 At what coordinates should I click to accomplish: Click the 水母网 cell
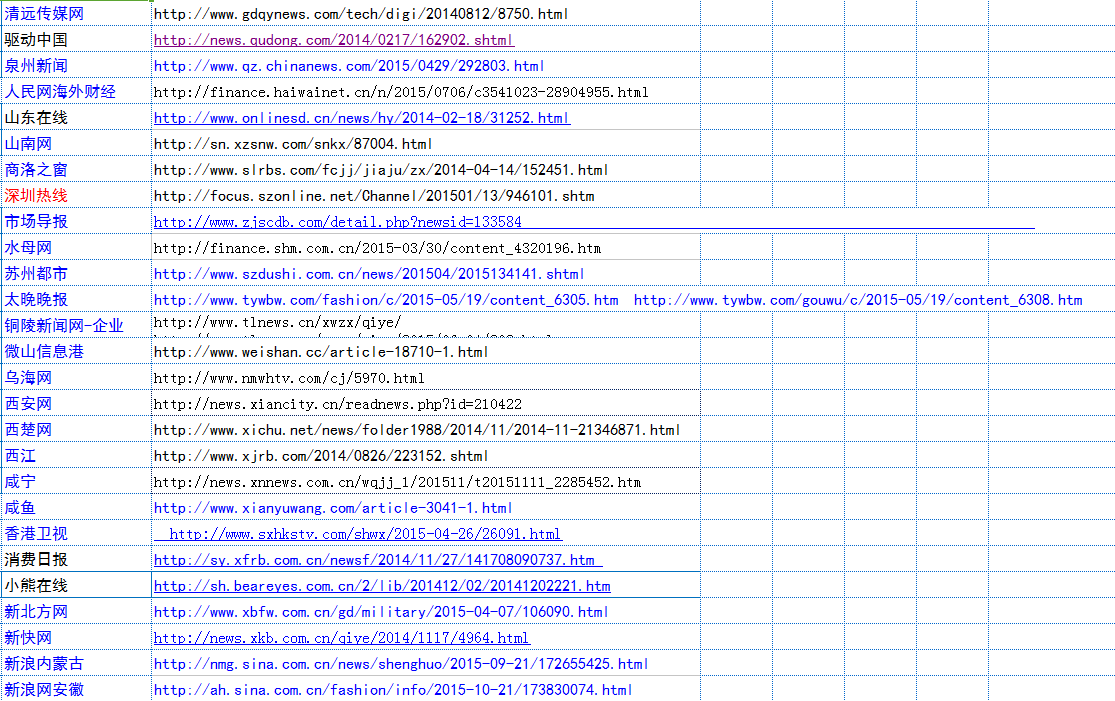[x=76, y=248]
